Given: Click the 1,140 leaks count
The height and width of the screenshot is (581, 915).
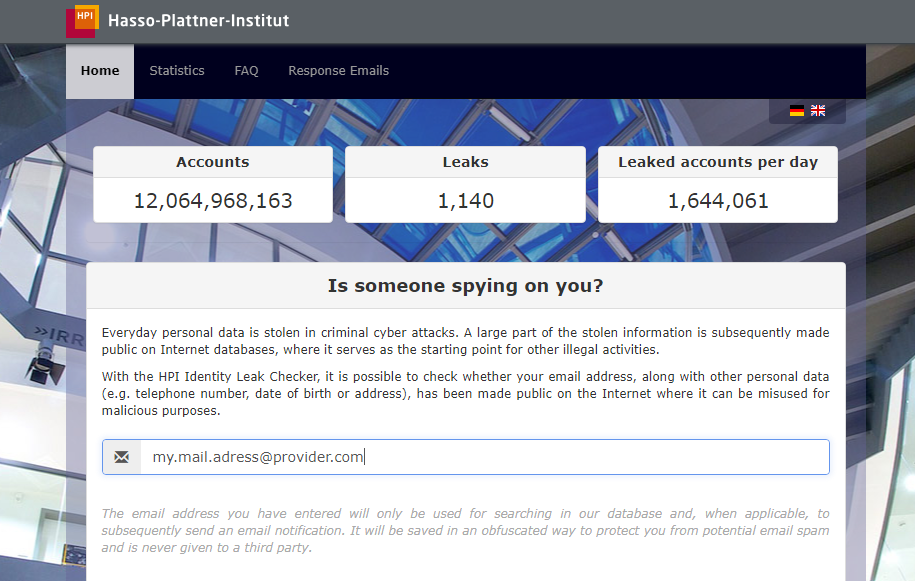Looking at the screenshot, I should coord(465,201).
